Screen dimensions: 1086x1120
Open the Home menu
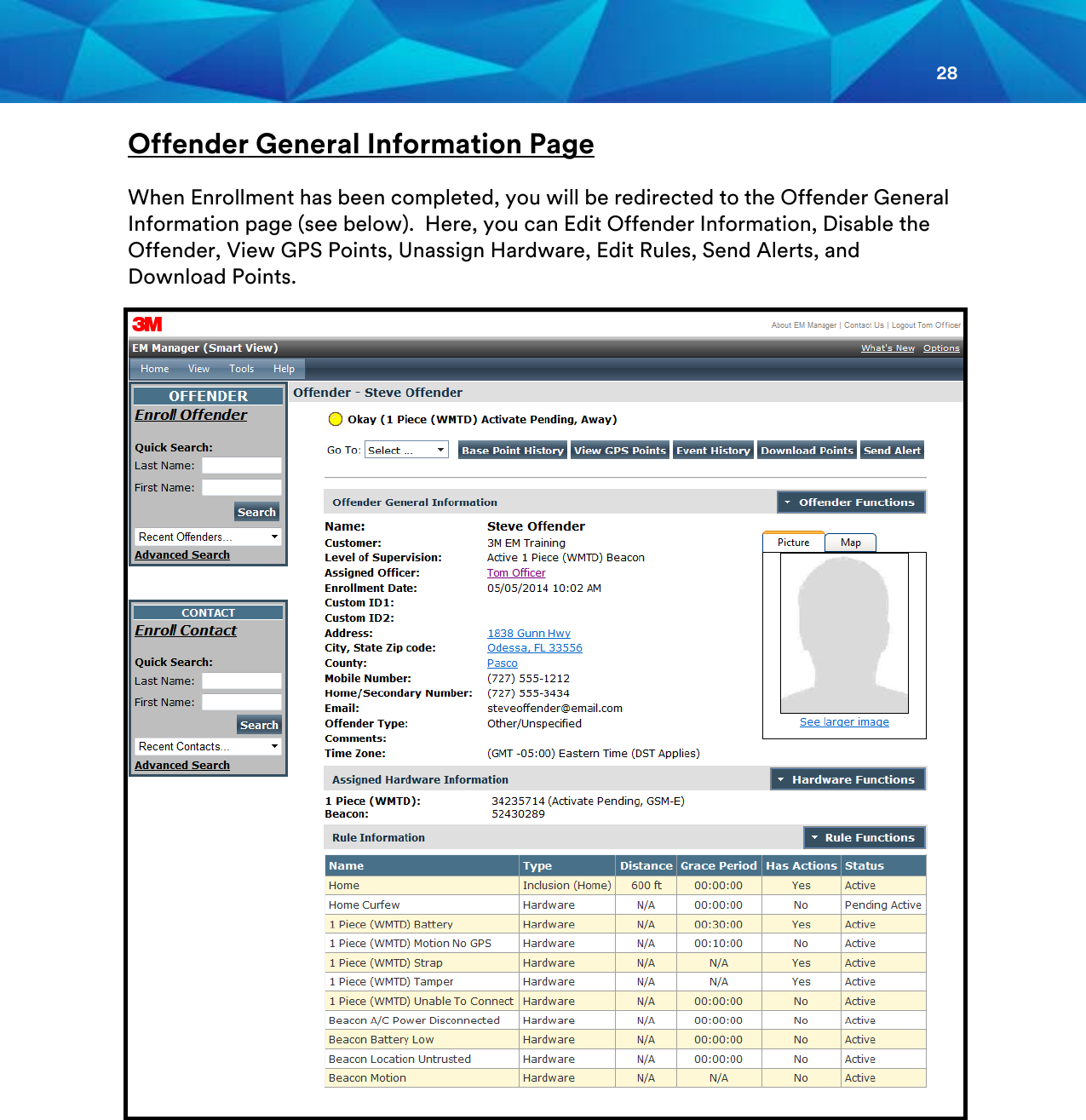coord(154,369)
